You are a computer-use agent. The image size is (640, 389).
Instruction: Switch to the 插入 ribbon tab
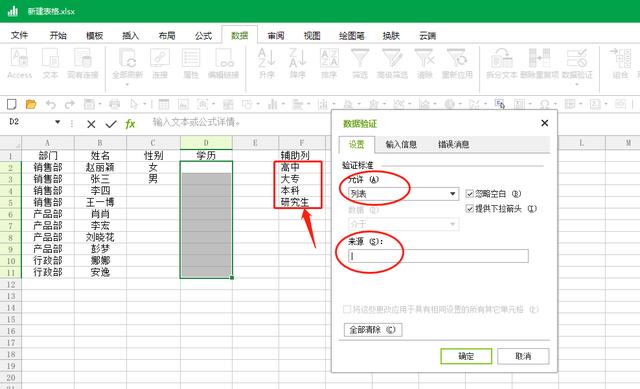point(131,36)
